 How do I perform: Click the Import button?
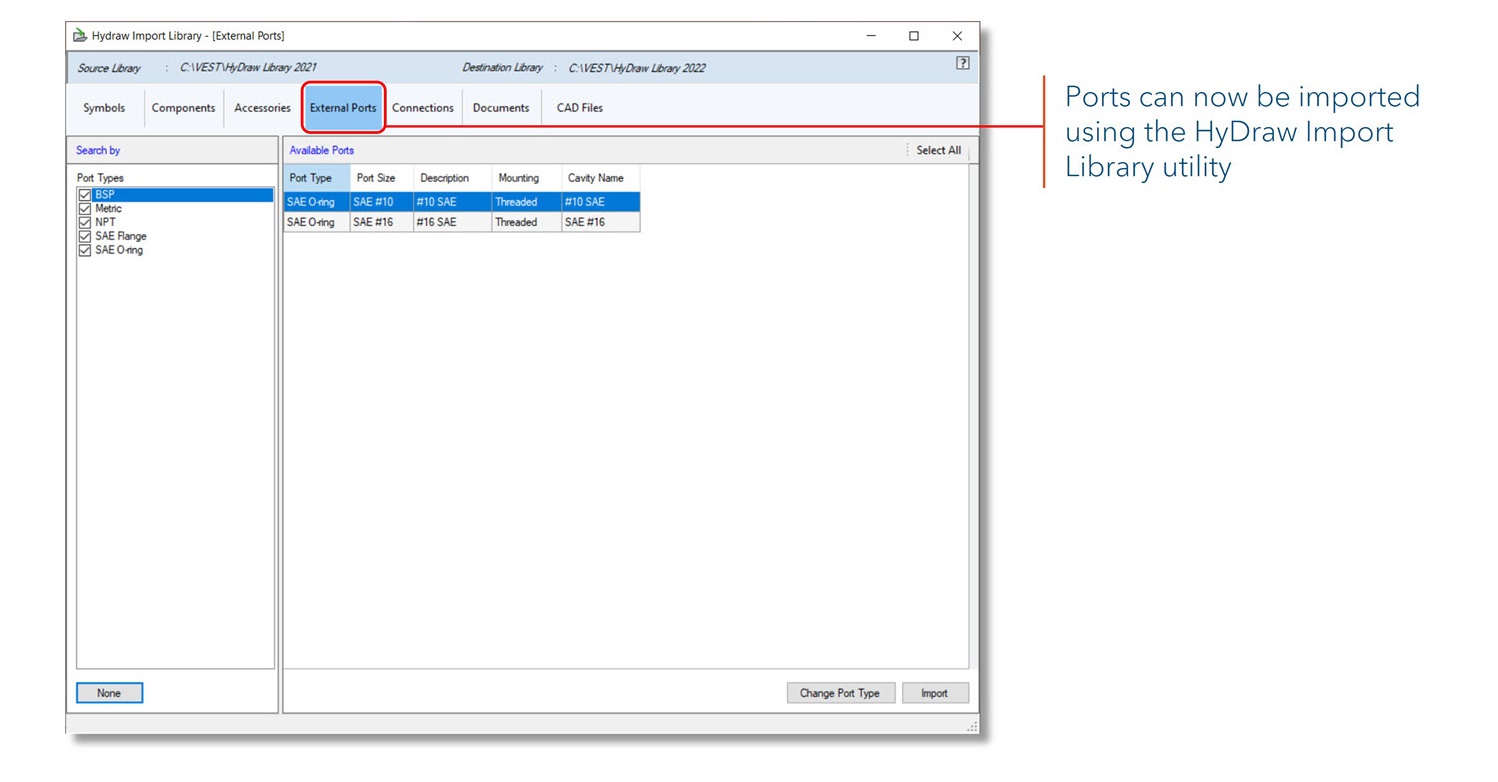[x=934, y=693]
